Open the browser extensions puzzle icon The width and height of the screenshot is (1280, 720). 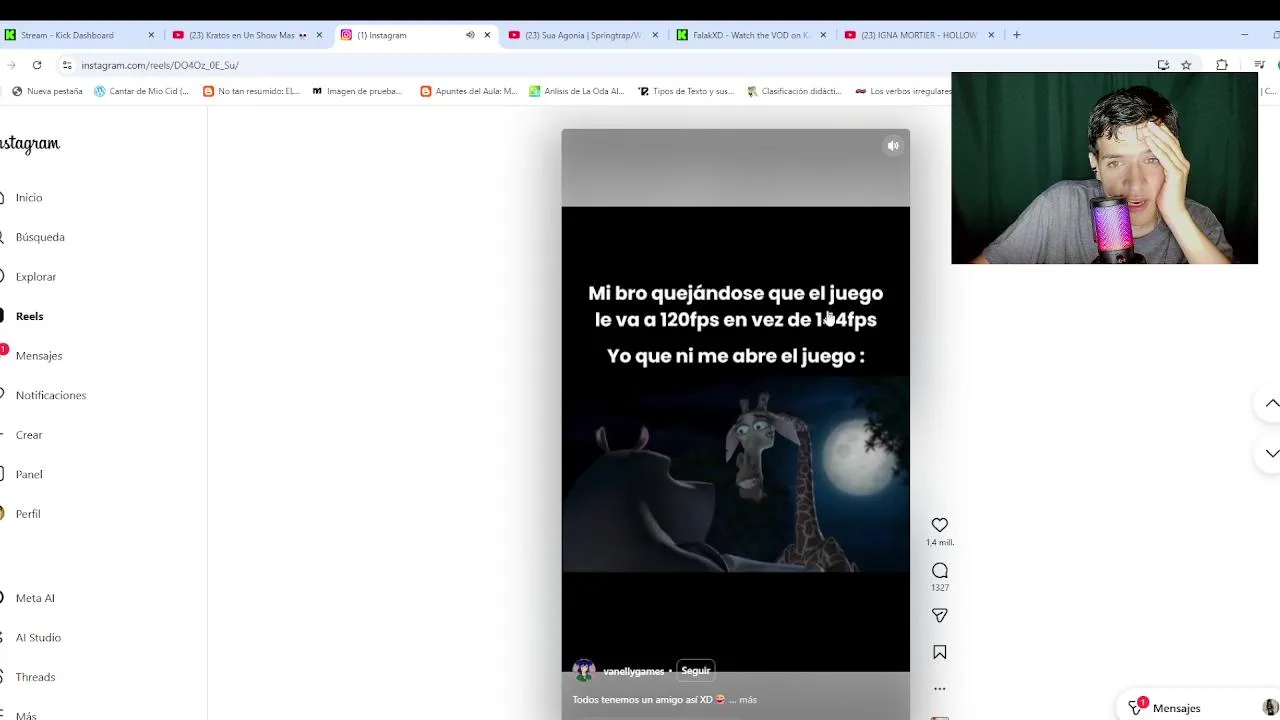[1222, 65]
